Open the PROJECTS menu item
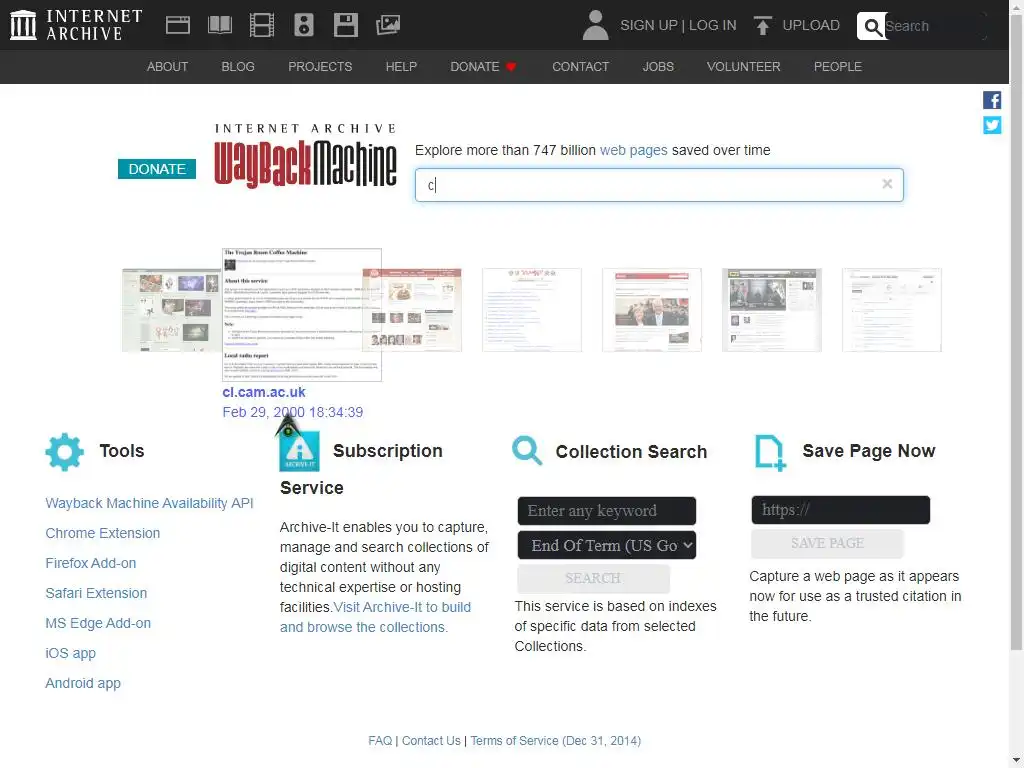This screenshot has height=768, width=1024. click(x=320, y=67)
